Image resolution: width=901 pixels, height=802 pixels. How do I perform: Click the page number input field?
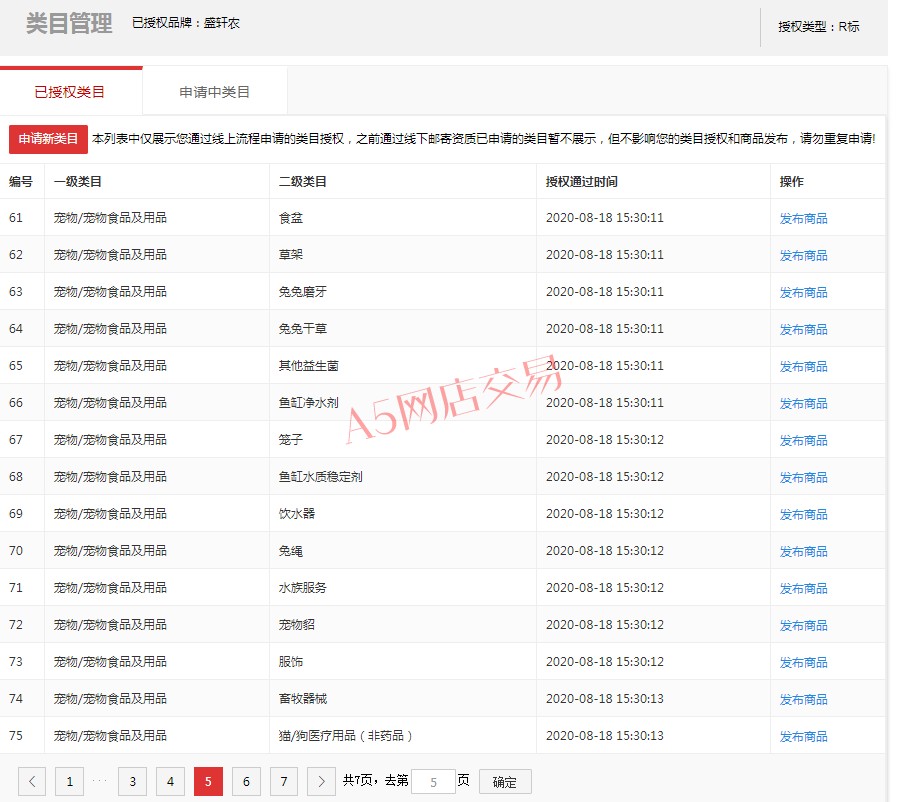click(x=433, y=782)
